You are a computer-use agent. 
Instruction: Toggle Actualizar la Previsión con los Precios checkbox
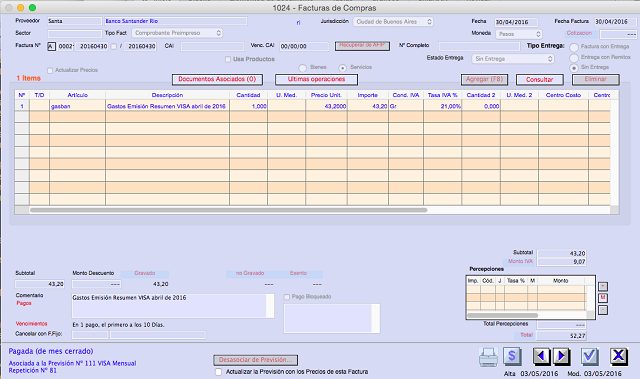pos(218,372)
